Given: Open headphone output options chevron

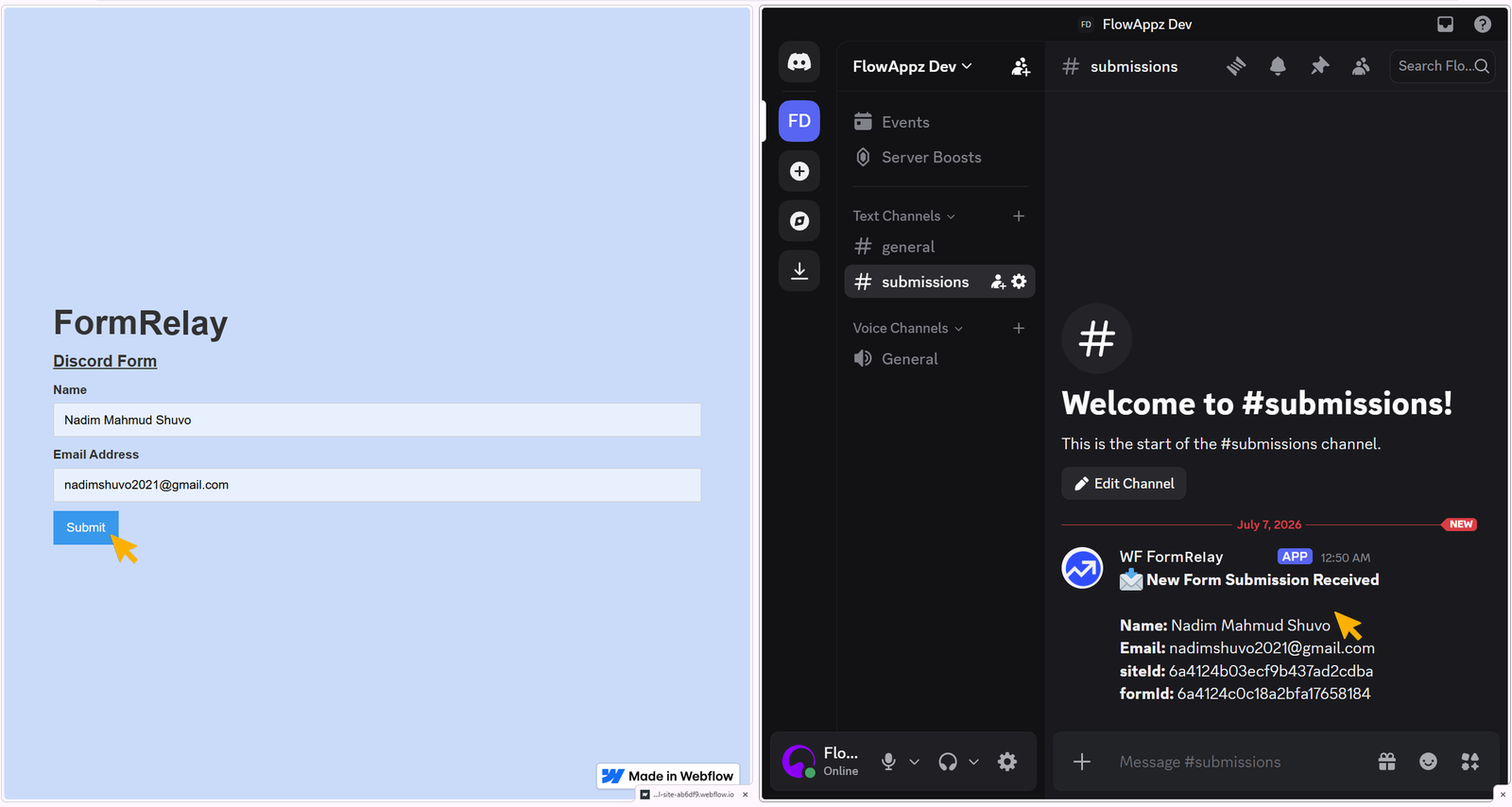Looking at the screenshot, I should (973, 762).
